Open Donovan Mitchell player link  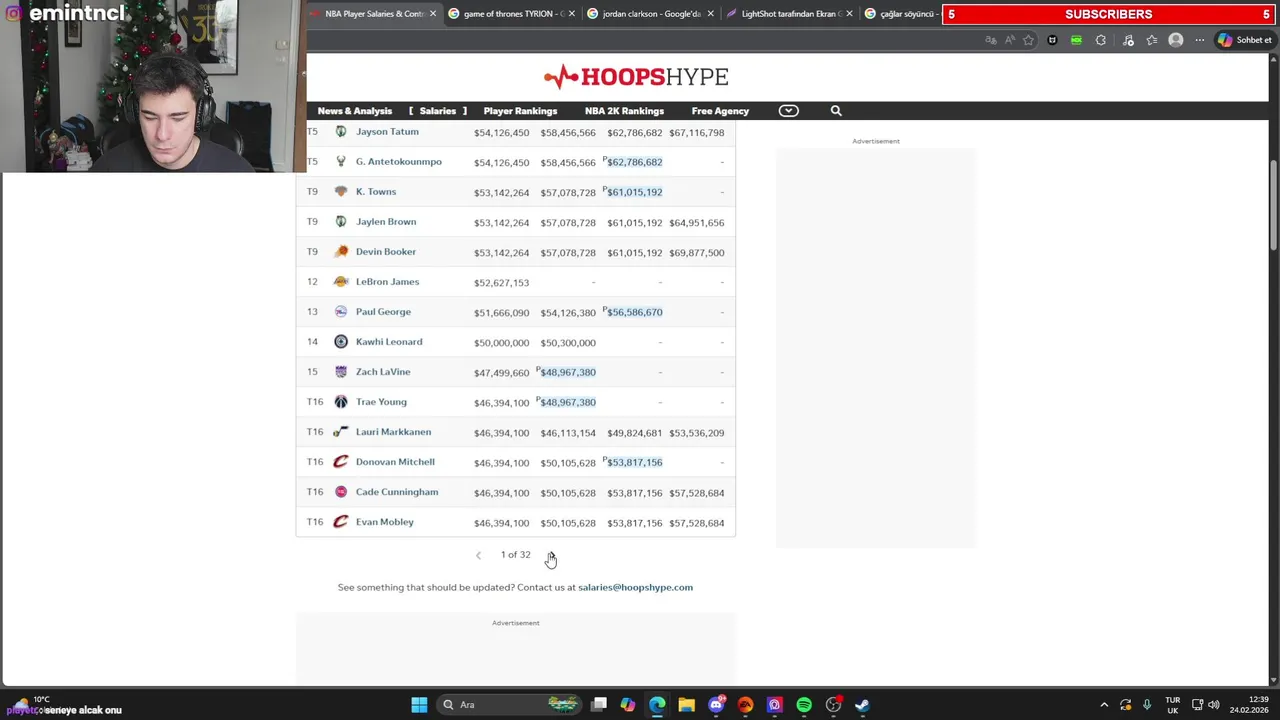click(x=395, y=462)
